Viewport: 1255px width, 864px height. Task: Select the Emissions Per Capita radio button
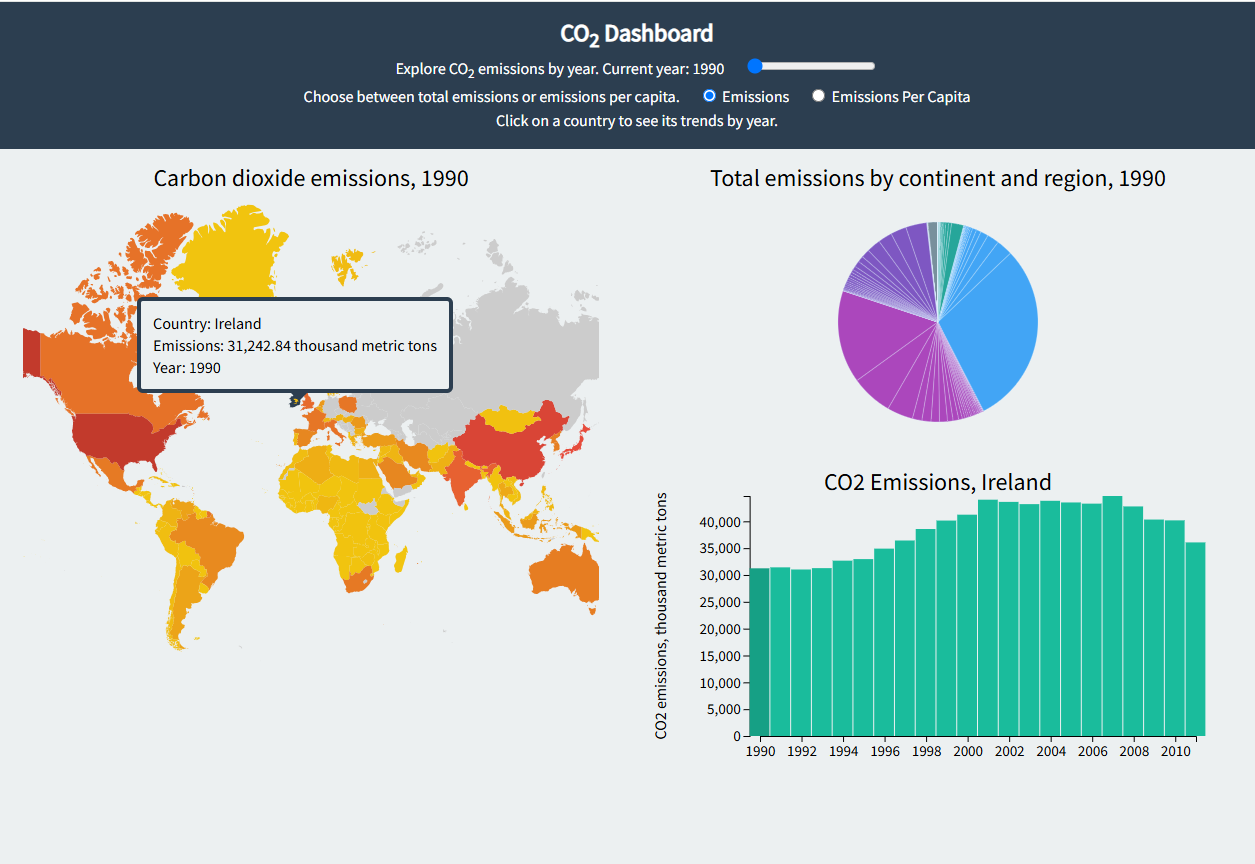coord(818,96)
